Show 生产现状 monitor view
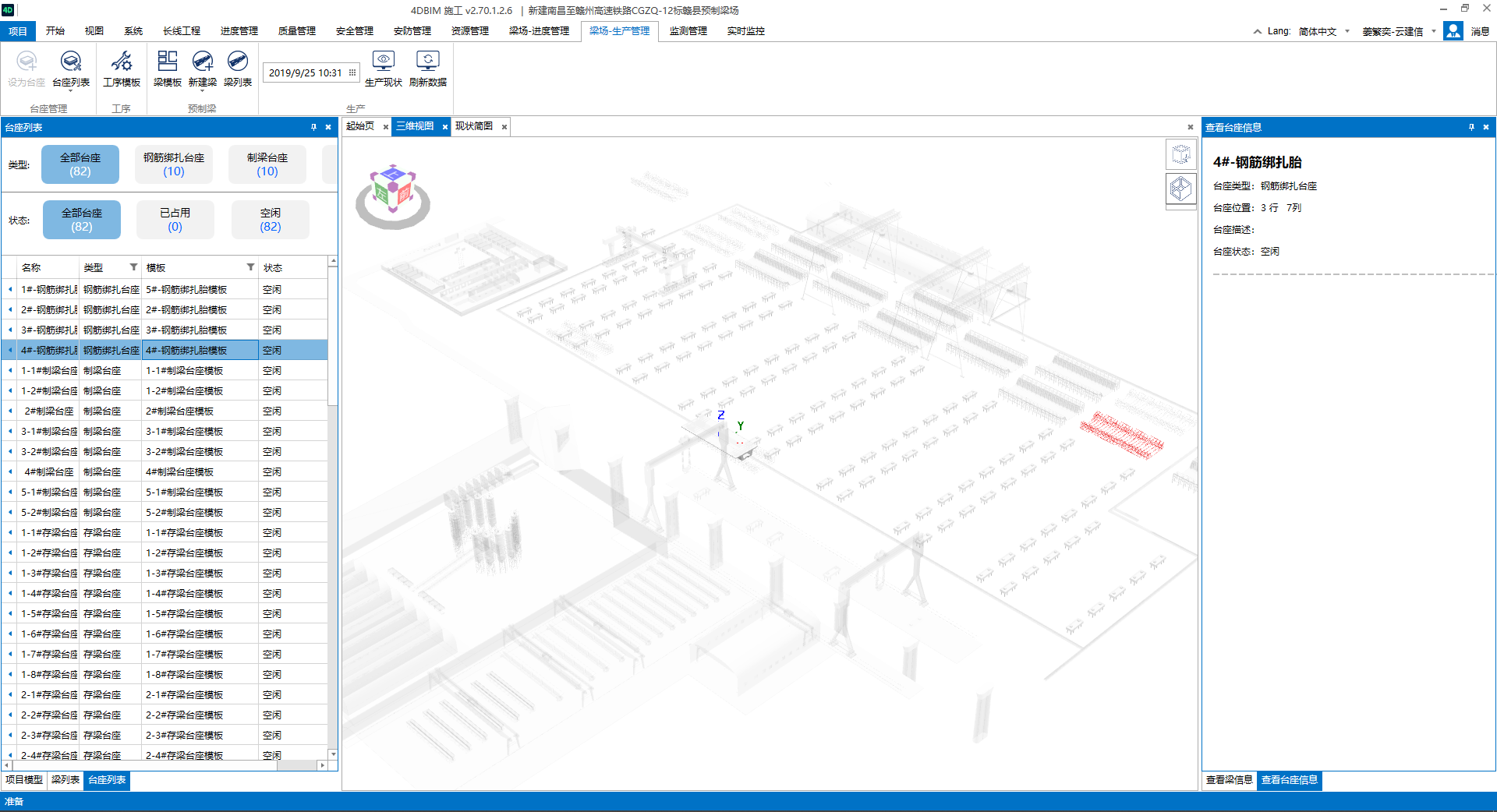Screen dimensions: 1497x812 pyautogui.click(x=383, y=68)
